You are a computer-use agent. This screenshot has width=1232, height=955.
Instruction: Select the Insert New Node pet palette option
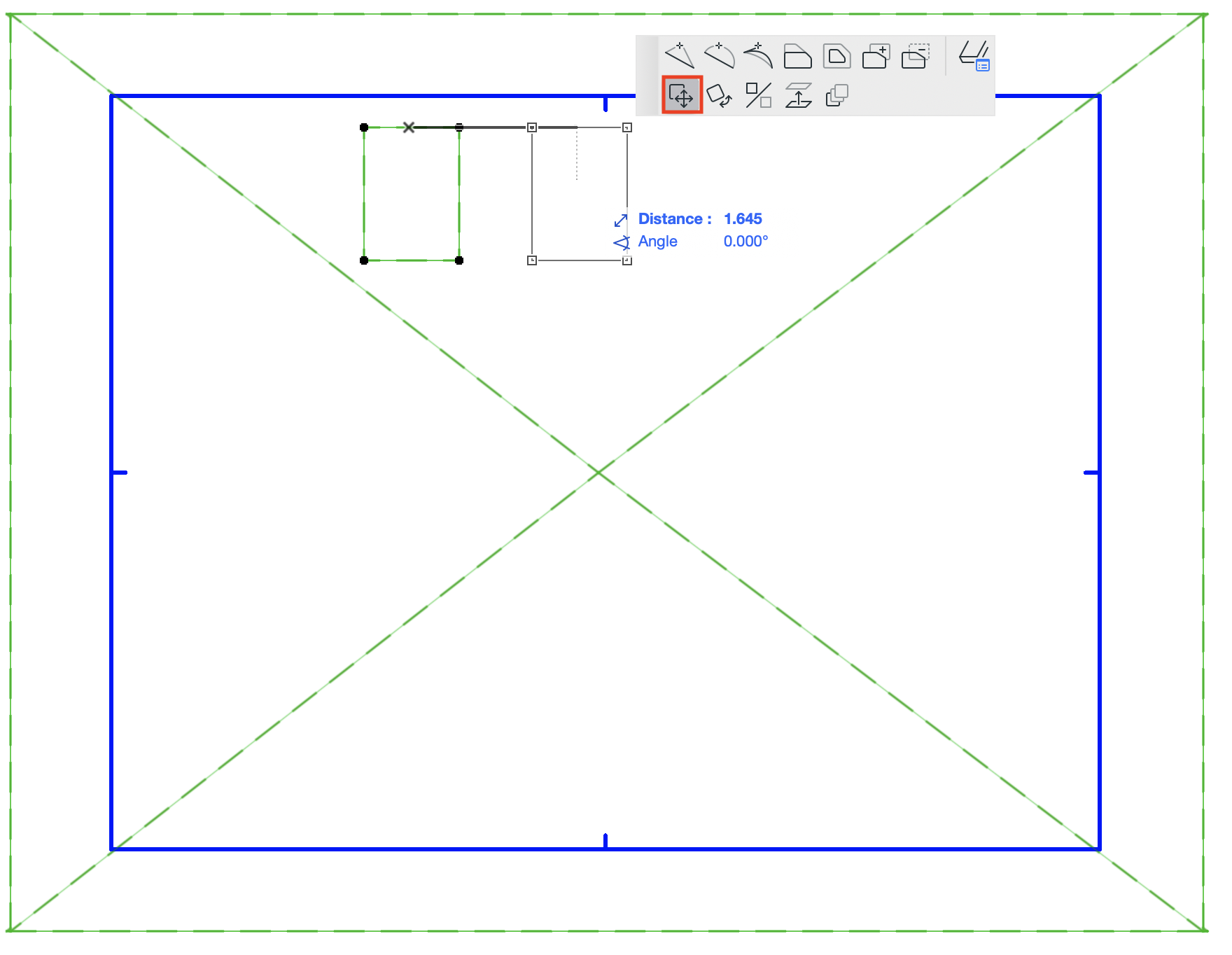[x=680, y=55]
